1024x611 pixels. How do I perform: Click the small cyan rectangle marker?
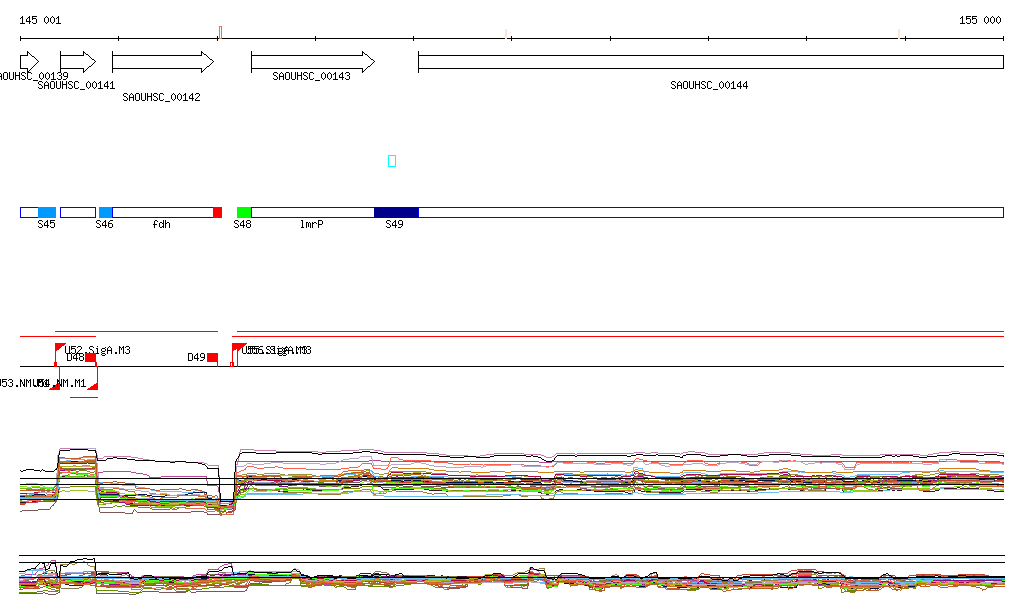point(392,161)
